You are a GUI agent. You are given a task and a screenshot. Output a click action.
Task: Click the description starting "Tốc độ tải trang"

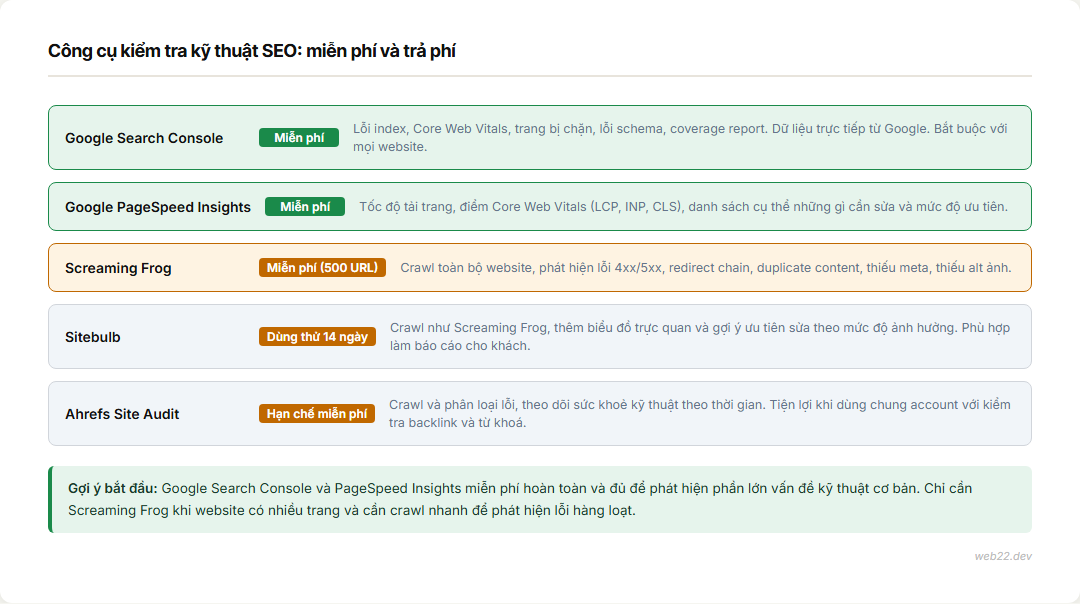coord(683,207)
